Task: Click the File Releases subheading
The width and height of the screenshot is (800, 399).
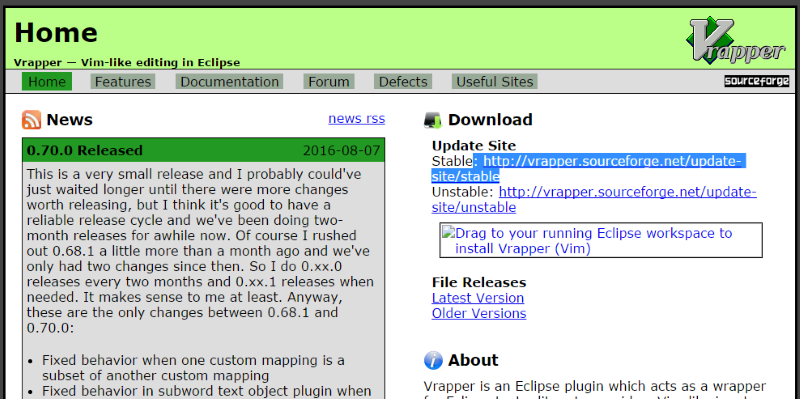Action: (x=479, y=282)
